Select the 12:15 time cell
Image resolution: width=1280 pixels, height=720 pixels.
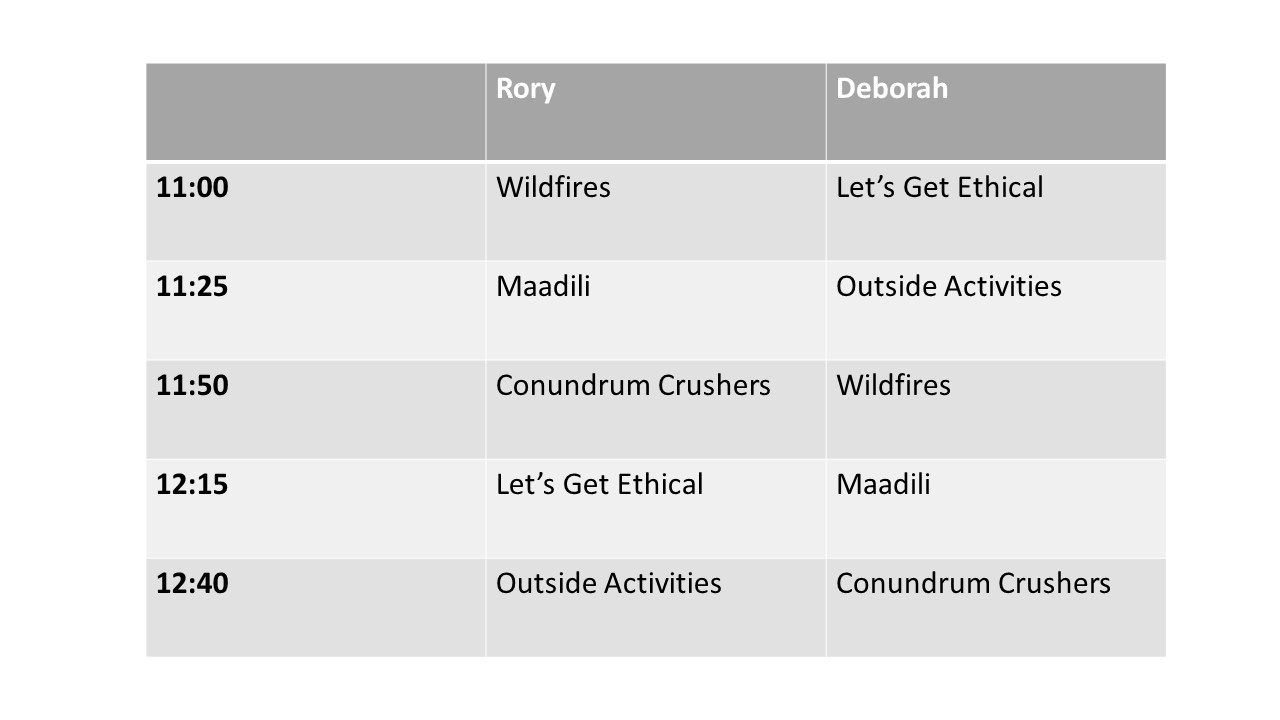pyautogui.click(x=316, y=508)
